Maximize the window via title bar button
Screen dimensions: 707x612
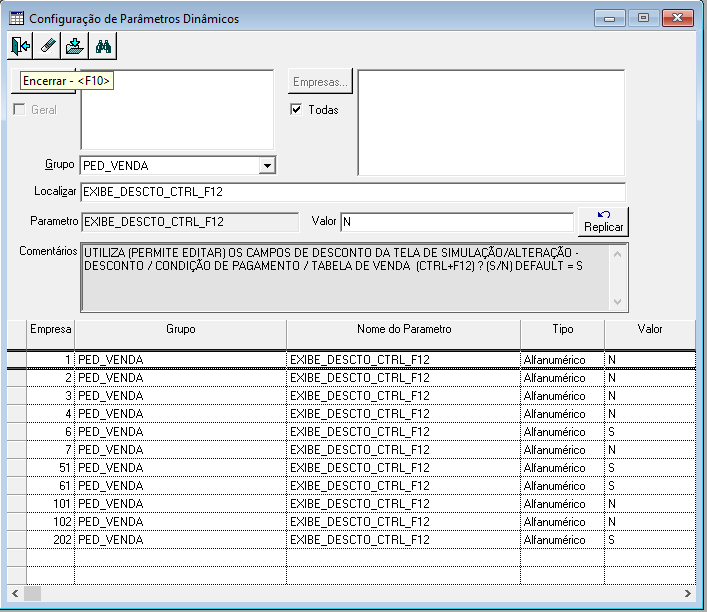click(x=643, y=18)
